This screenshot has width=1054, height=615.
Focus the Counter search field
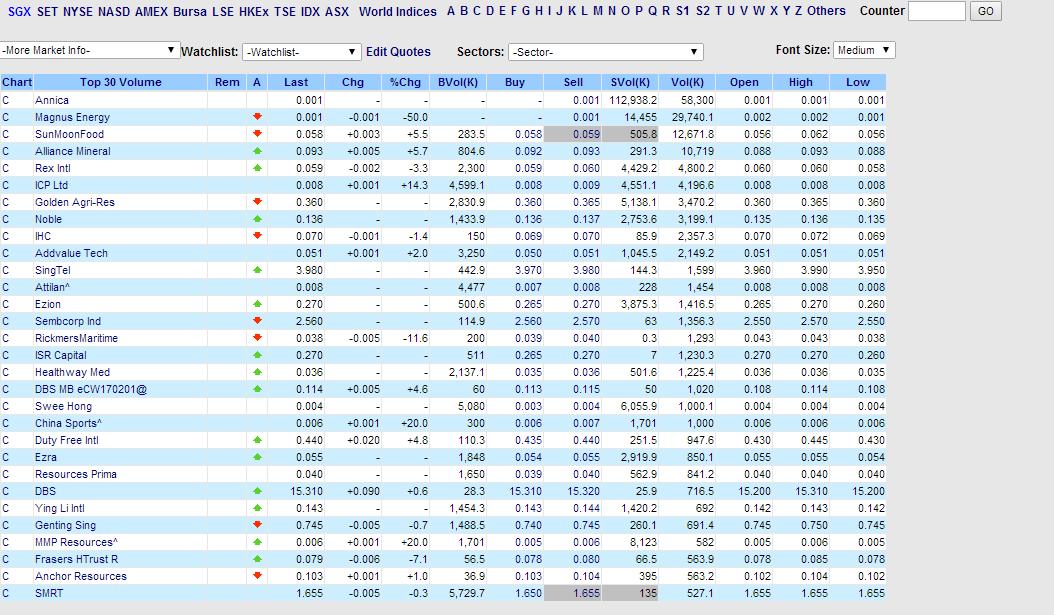[x=936, y=11]
